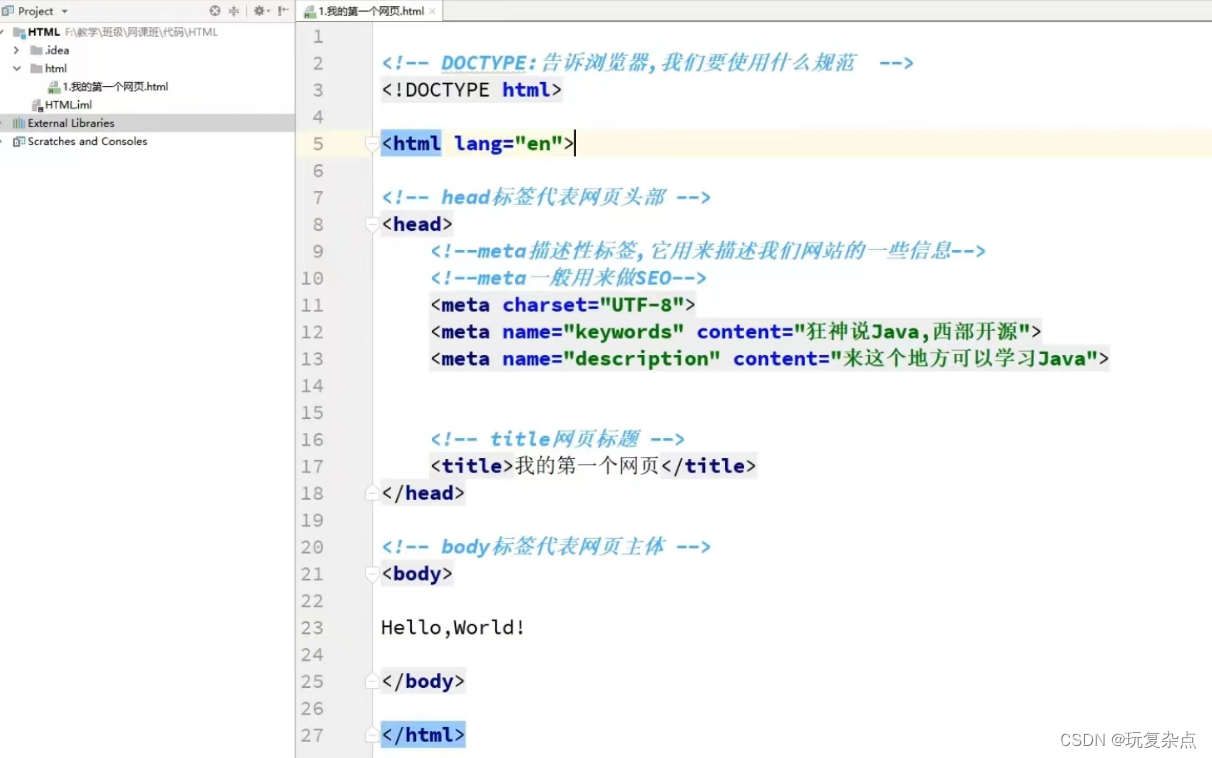Click the file icon on the editor tab
This screenshot has width=1212, height=758.
coord(310,11)
